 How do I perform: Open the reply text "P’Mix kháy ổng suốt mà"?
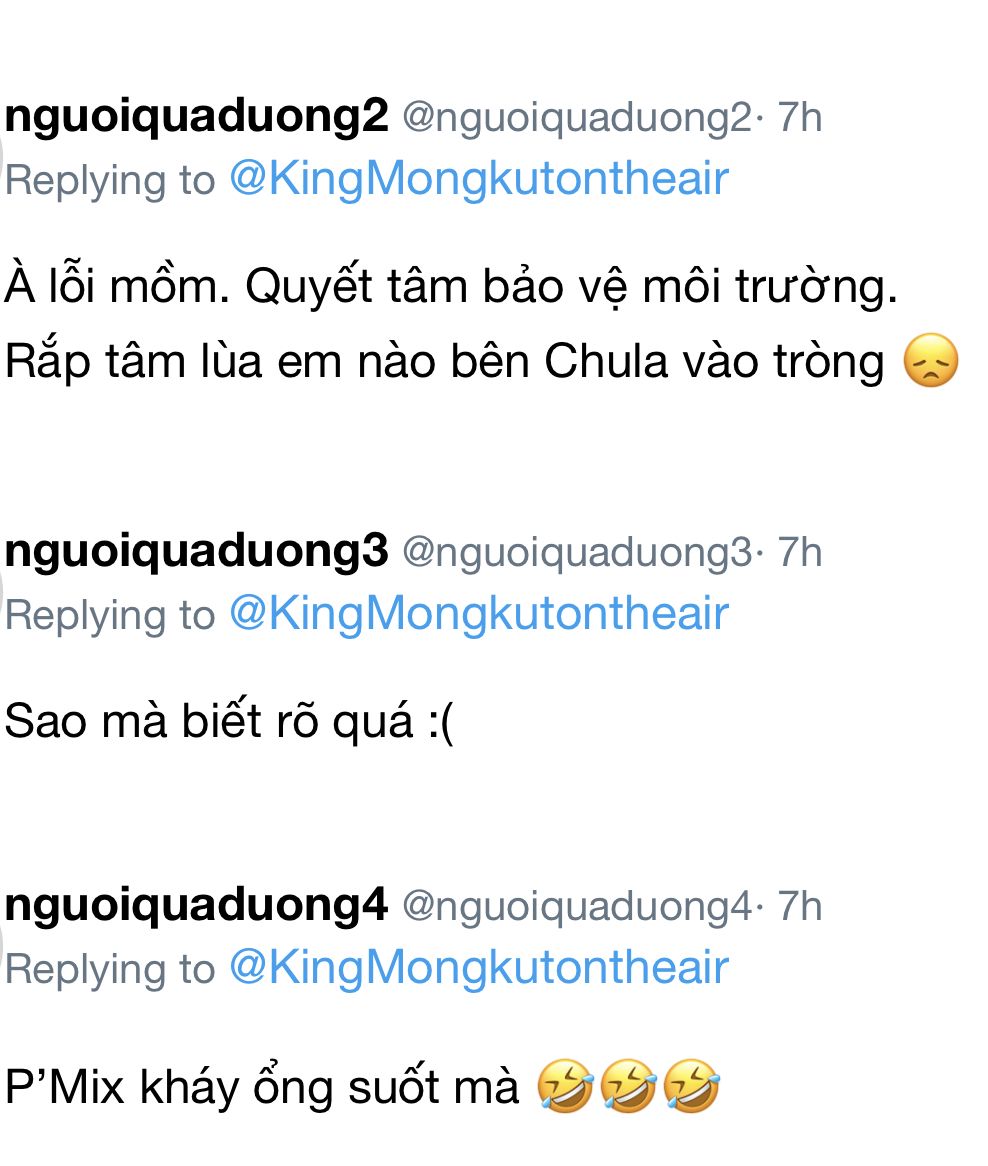click(262, 1087)
